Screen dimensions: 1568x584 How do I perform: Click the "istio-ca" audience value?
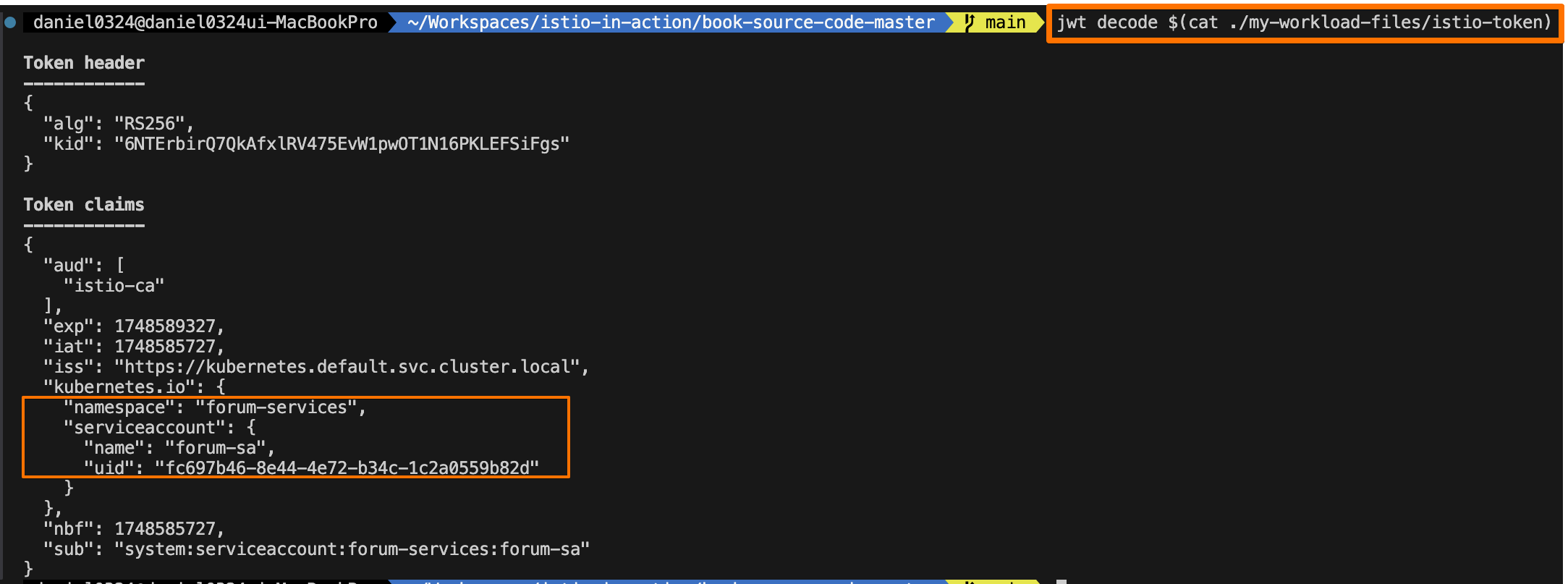click(x=114, y=286)
